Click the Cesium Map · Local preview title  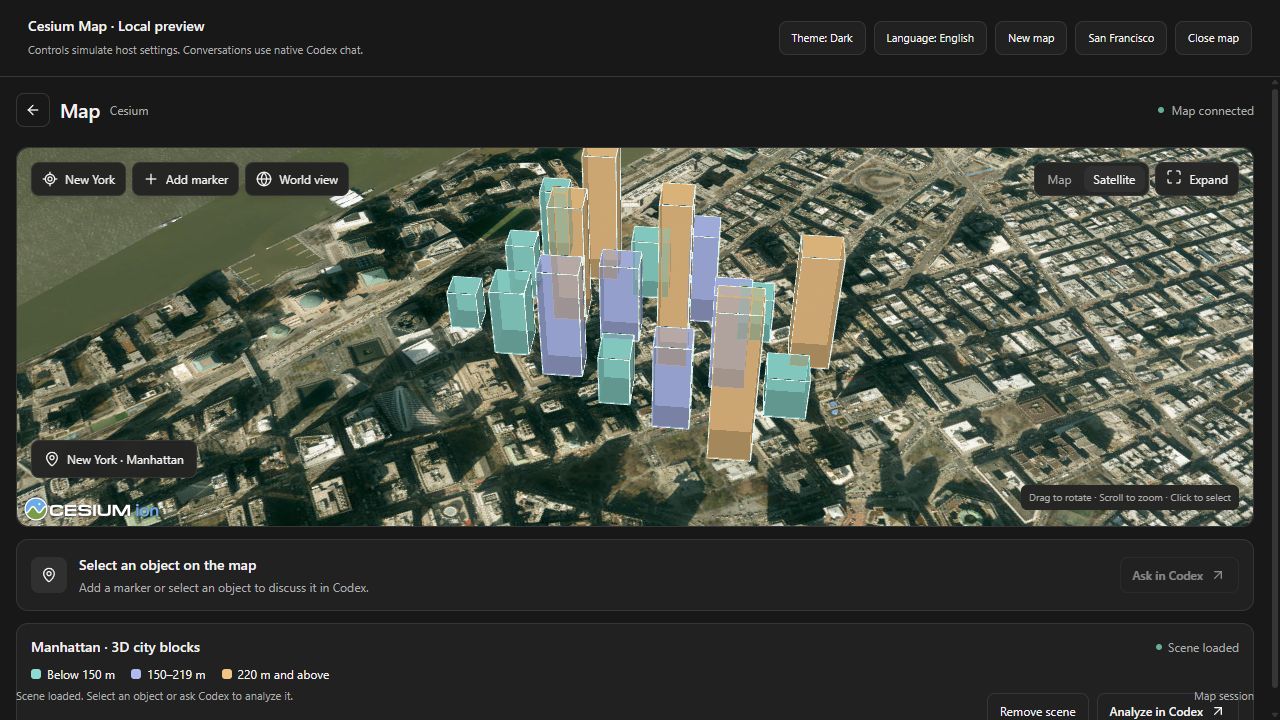click(116, 26)
